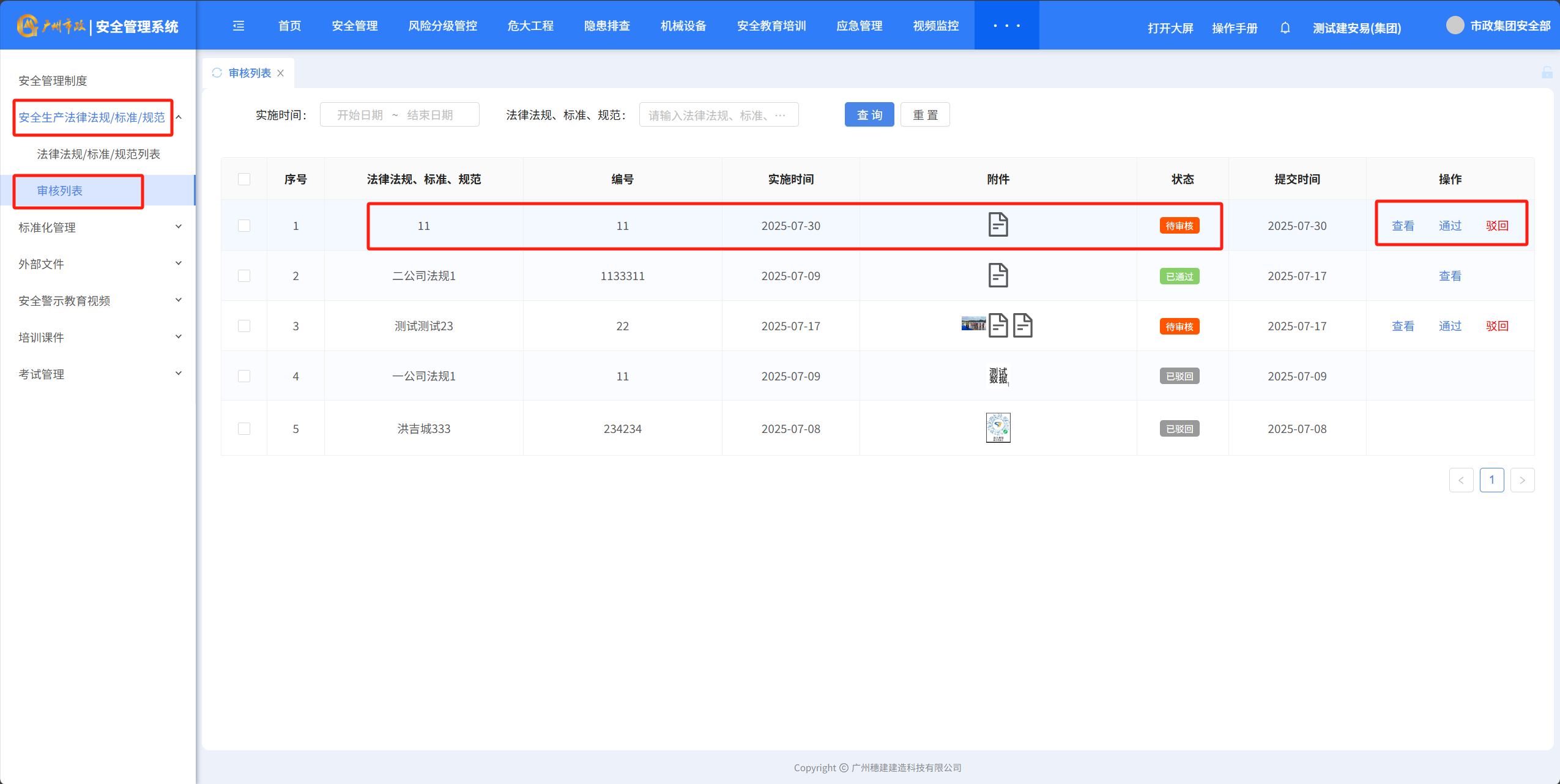Click the QR code attachment in row 5
Viewport: 1560px width, 784px height.
998,427
